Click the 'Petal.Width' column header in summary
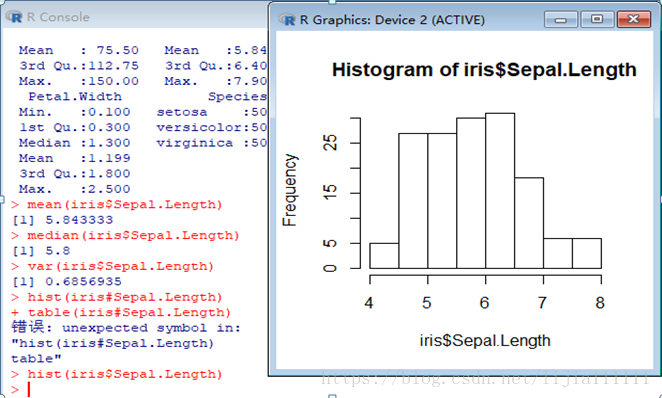The height and width of the screenshot is (398, 662). 75,97
